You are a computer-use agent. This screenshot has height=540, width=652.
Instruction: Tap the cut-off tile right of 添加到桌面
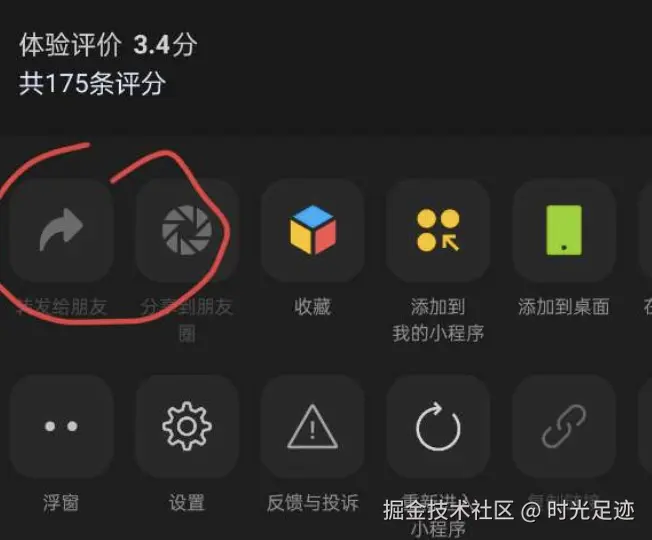645,231
